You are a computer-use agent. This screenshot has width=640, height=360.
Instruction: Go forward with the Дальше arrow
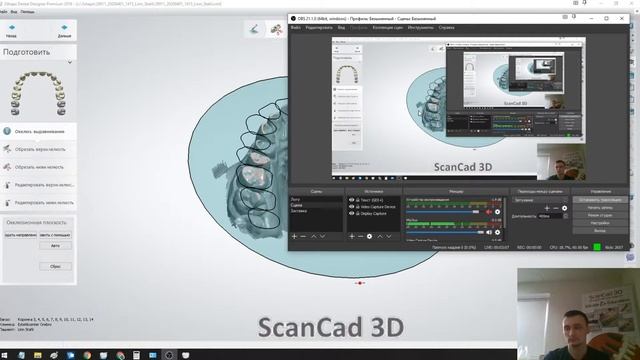tap(64, 31)
